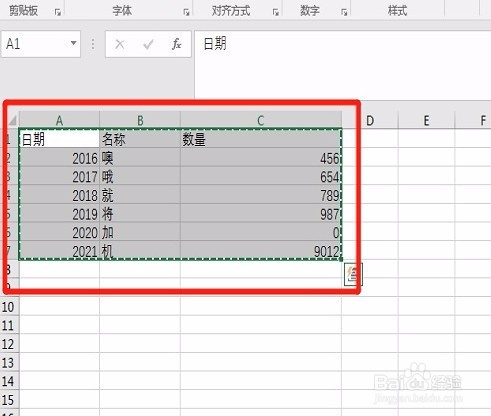Click cell containing 将

(x=140, y=214)
